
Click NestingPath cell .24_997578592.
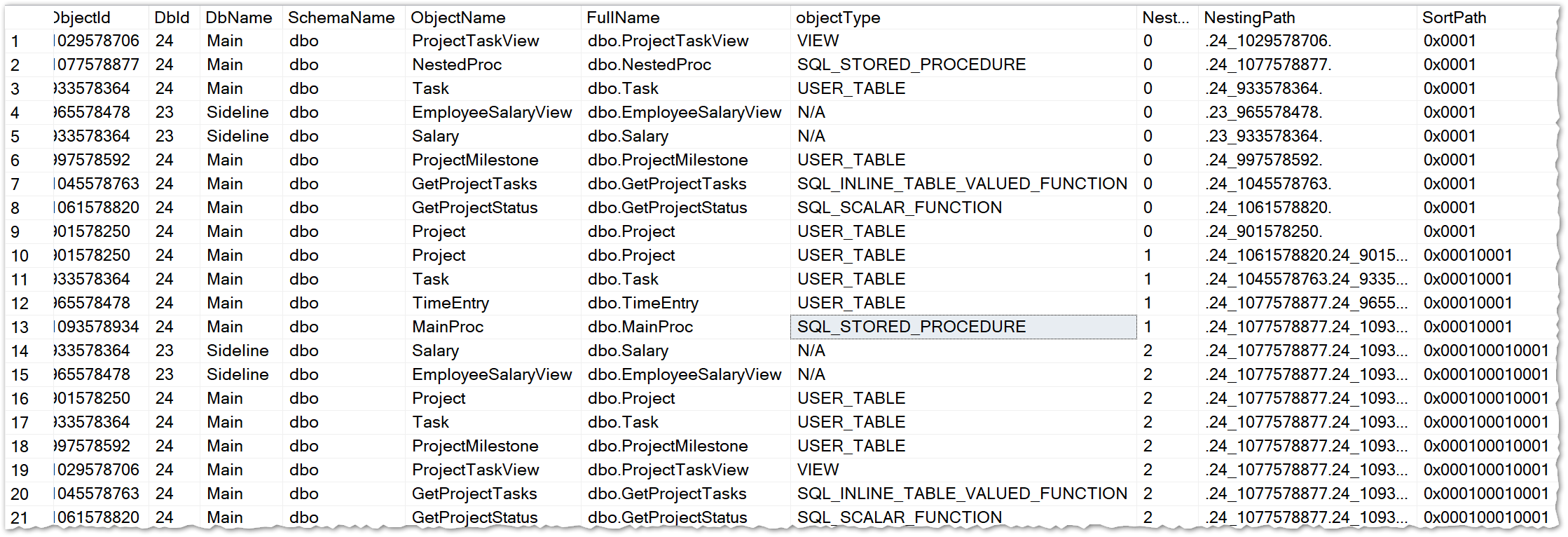coord(1307,160)
